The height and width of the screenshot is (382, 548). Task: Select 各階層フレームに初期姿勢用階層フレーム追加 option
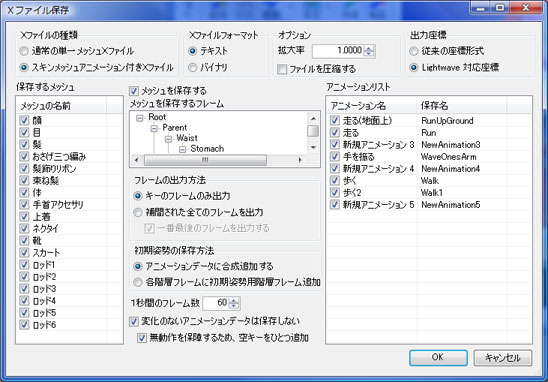(138, 282)
